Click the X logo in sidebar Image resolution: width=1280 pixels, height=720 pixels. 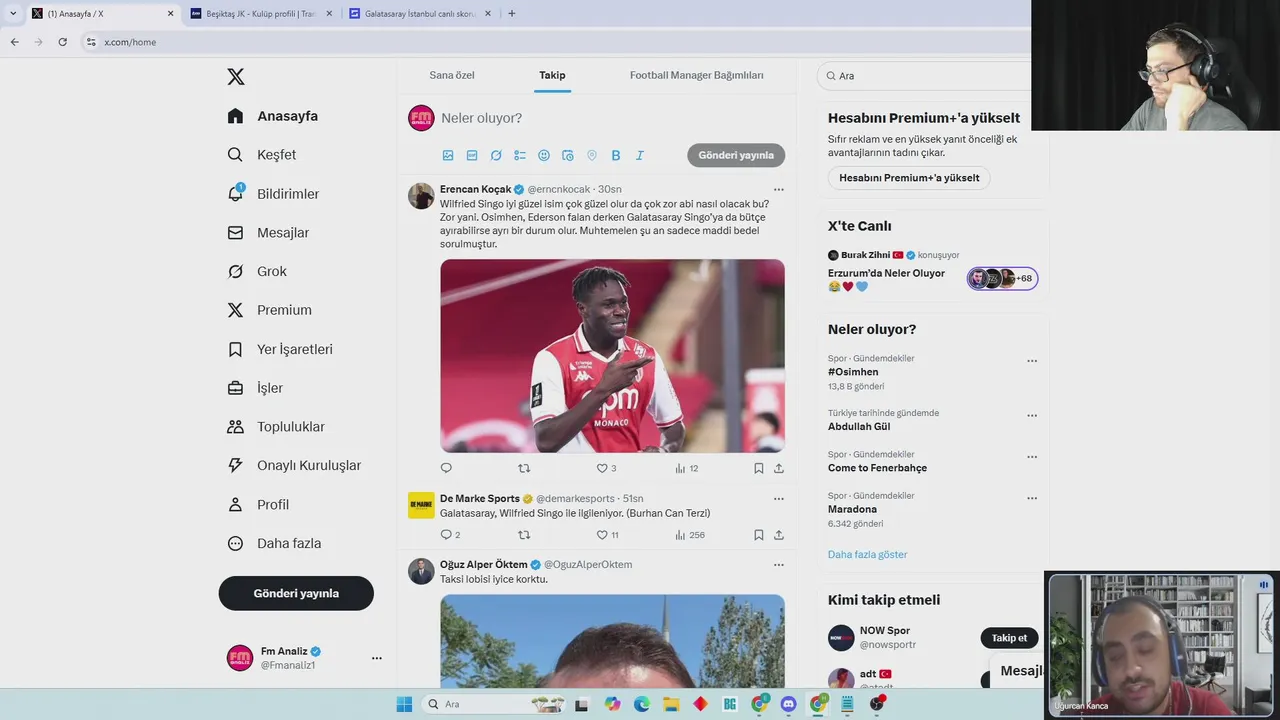pyautogui.click(x=235, y=77)
